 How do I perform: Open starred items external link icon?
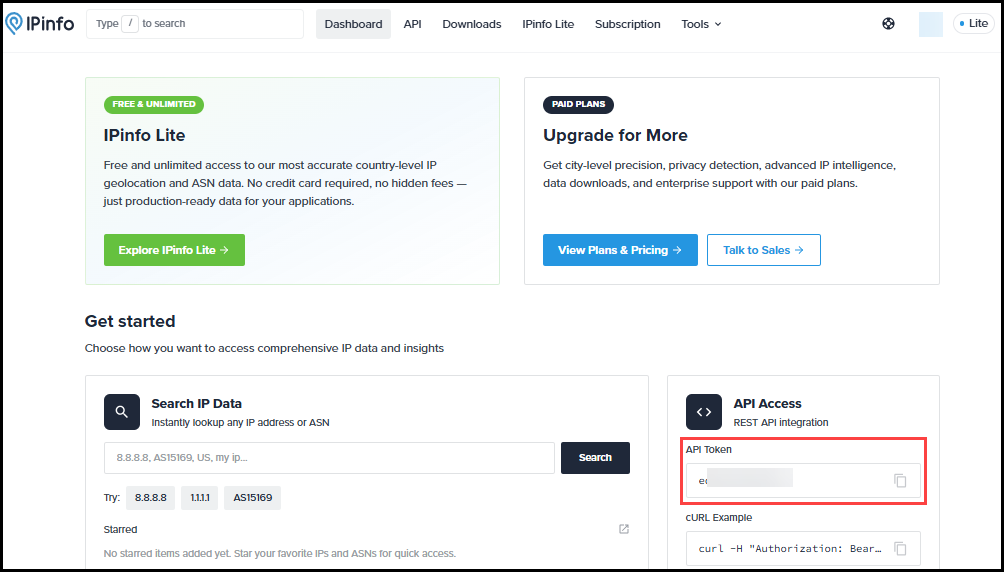[624, 529]
